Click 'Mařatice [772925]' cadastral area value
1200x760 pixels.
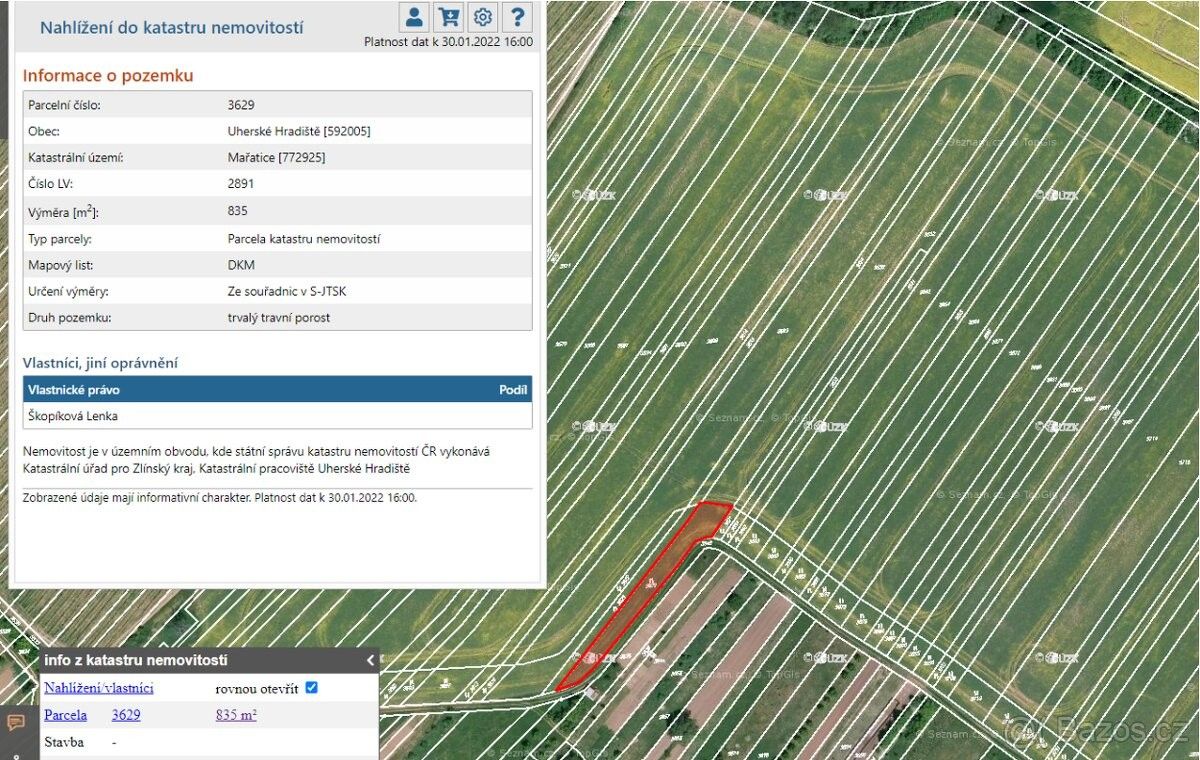pos(276,158)
